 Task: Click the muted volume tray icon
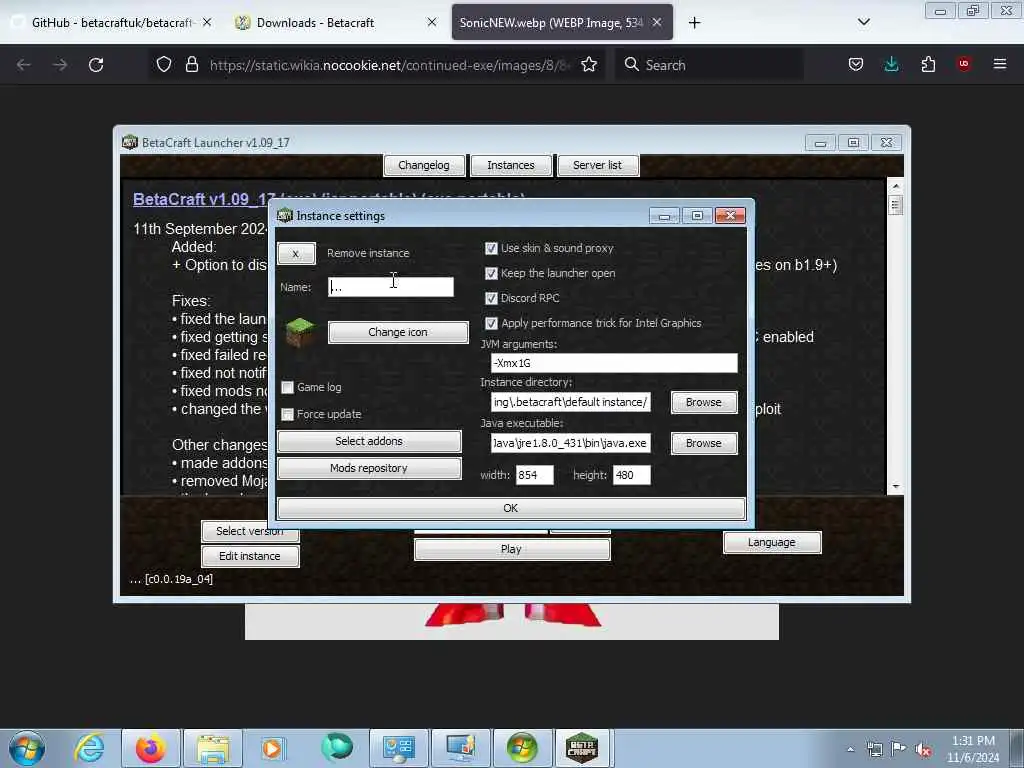pos(923,750)
